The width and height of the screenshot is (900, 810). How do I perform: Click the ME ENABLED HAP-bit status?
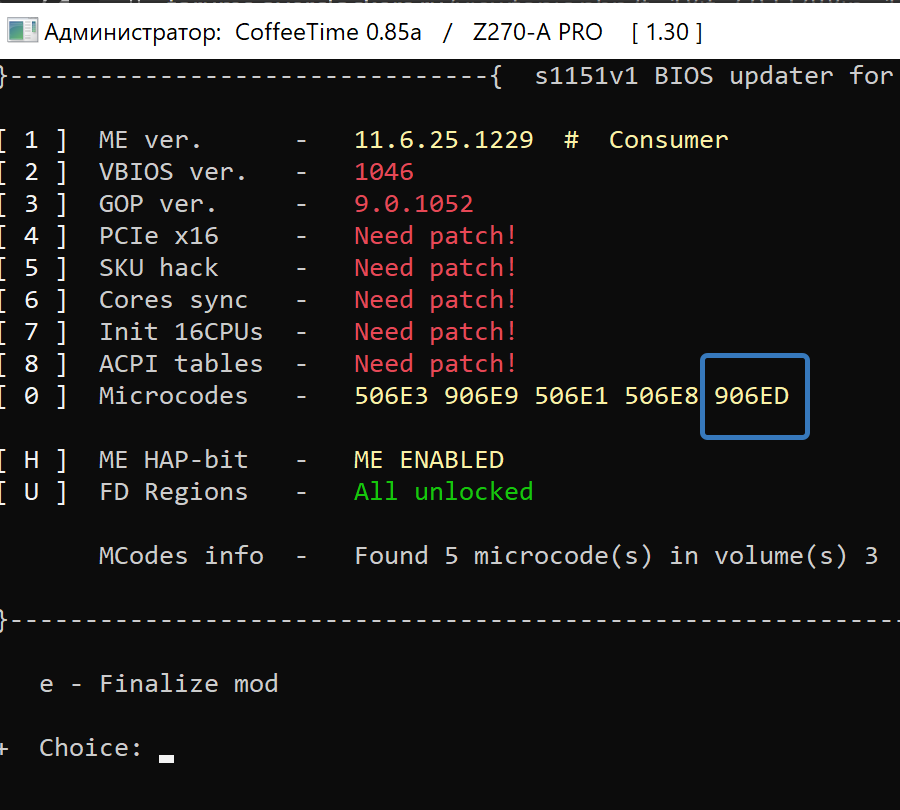[429, 460]
